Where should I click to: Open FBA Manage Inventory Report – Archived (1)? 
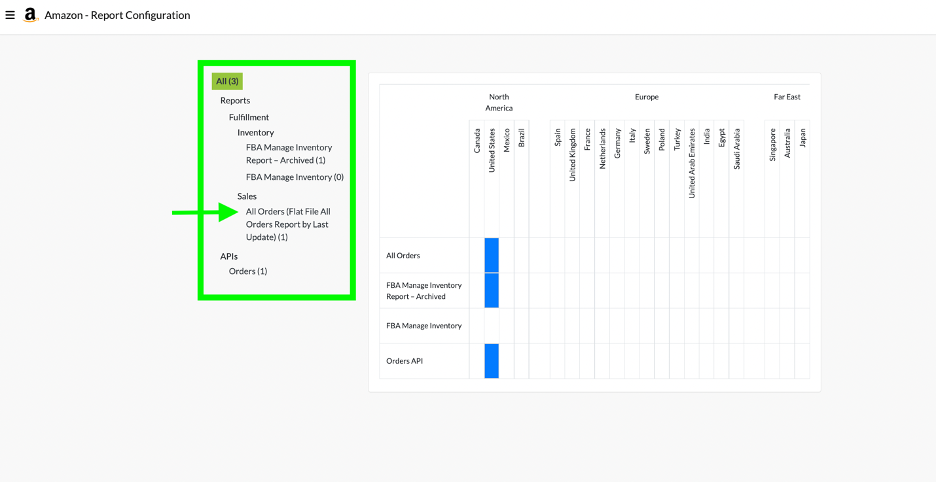click(289, 153)
